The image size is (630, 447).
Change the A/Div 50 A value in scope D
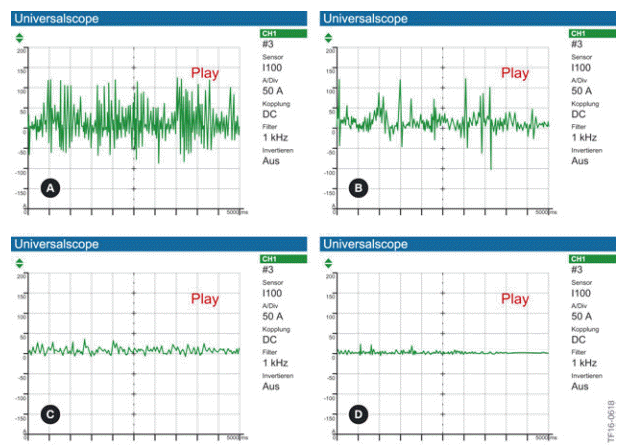point(581,316)
